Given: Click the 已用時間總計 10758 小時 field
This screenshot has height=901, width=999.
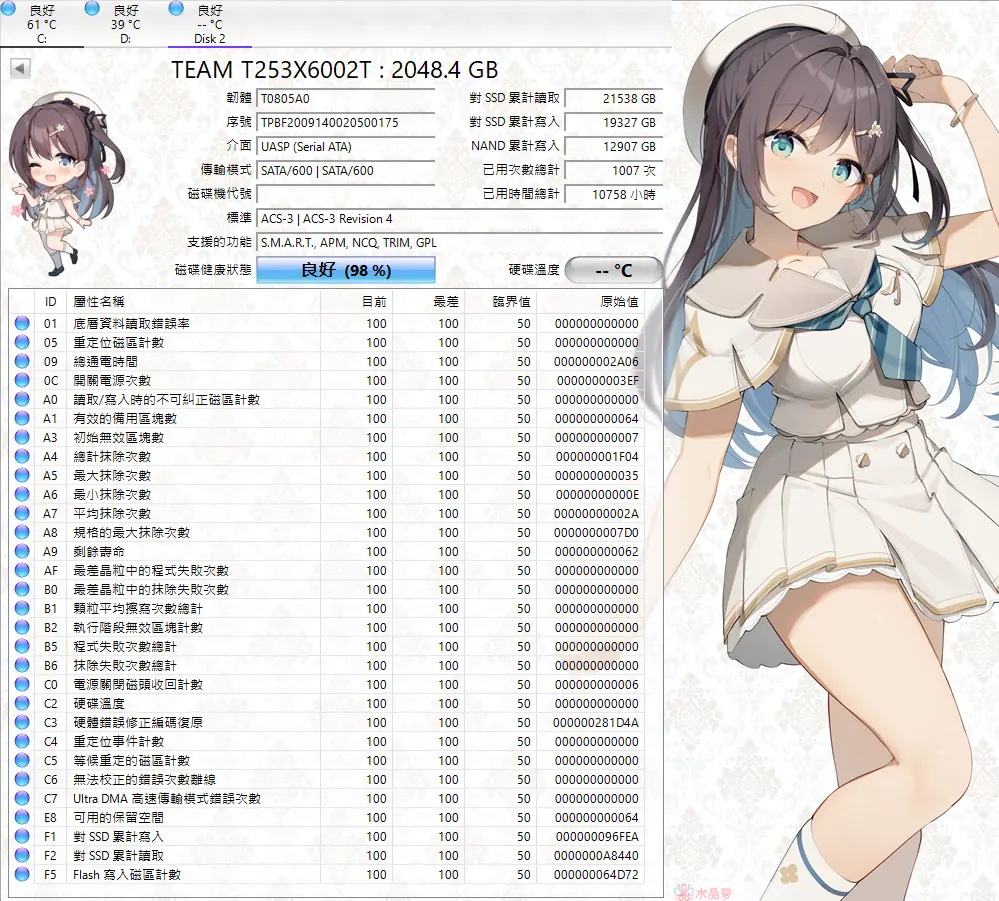Looking at the screenshot, I should pos(612,194).
